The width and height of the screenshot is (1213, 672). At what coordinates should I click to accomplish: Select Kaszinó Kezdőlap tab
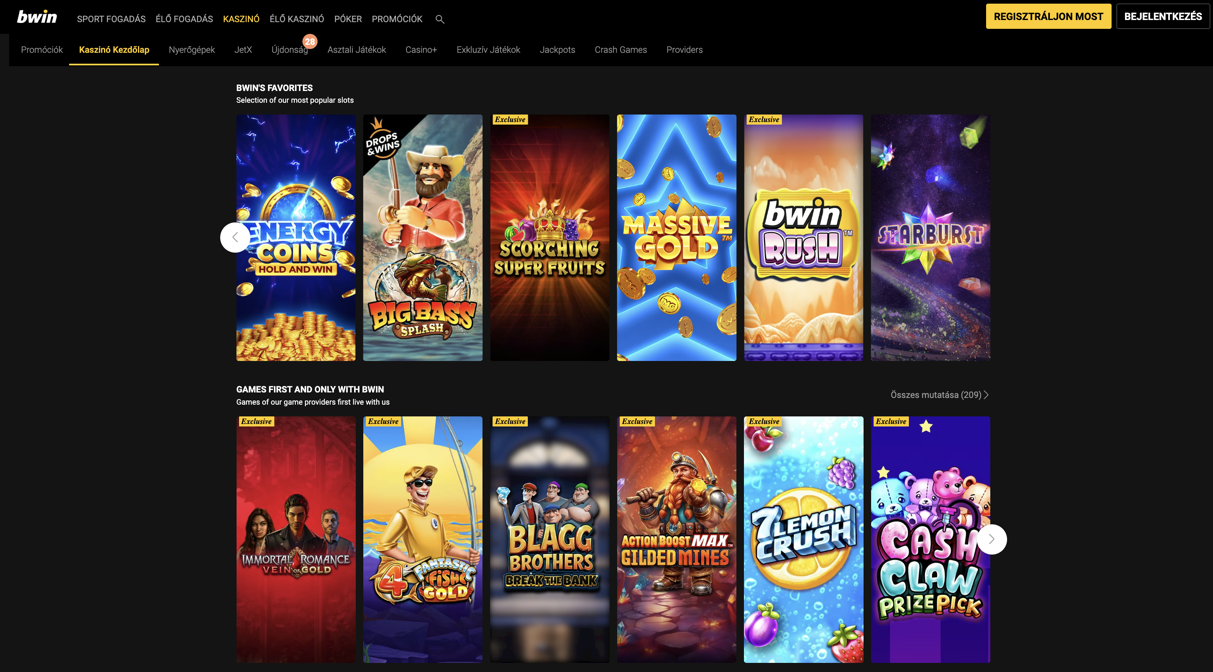tap(114, 50)
